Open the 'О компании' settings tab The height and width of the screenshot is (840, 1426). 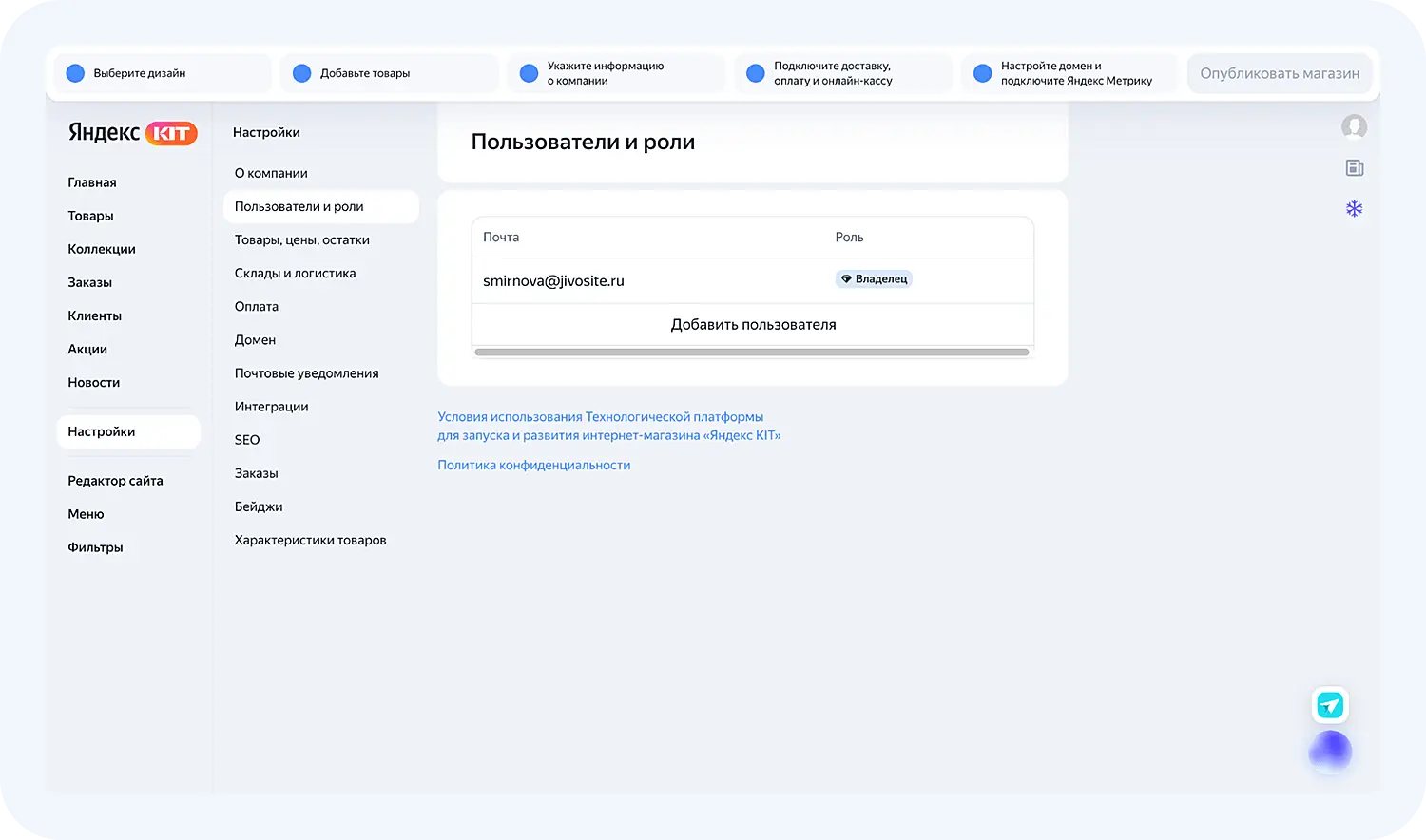pyautogui.click(x=271, y=173)
